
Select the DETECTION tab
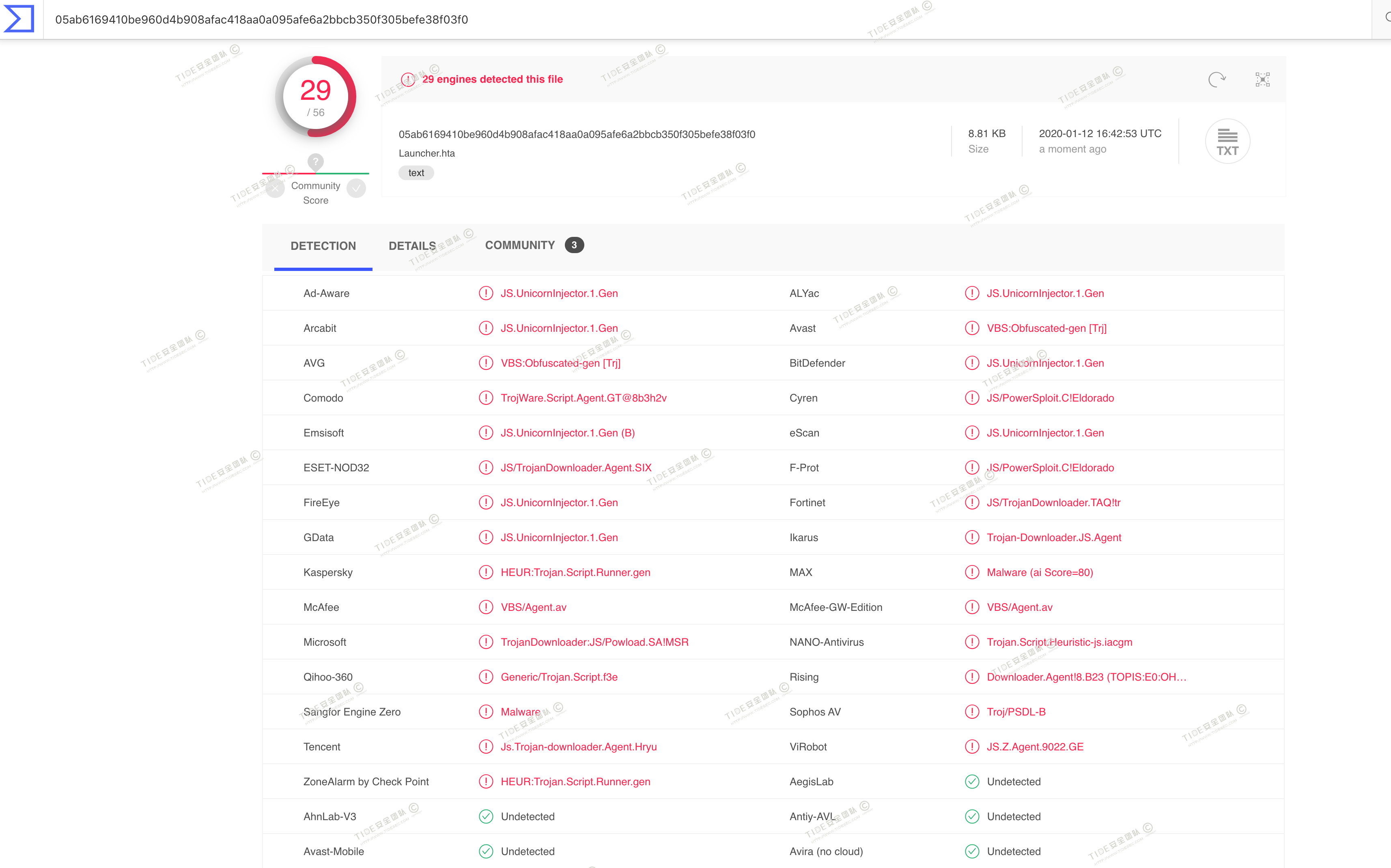(323, 246)
